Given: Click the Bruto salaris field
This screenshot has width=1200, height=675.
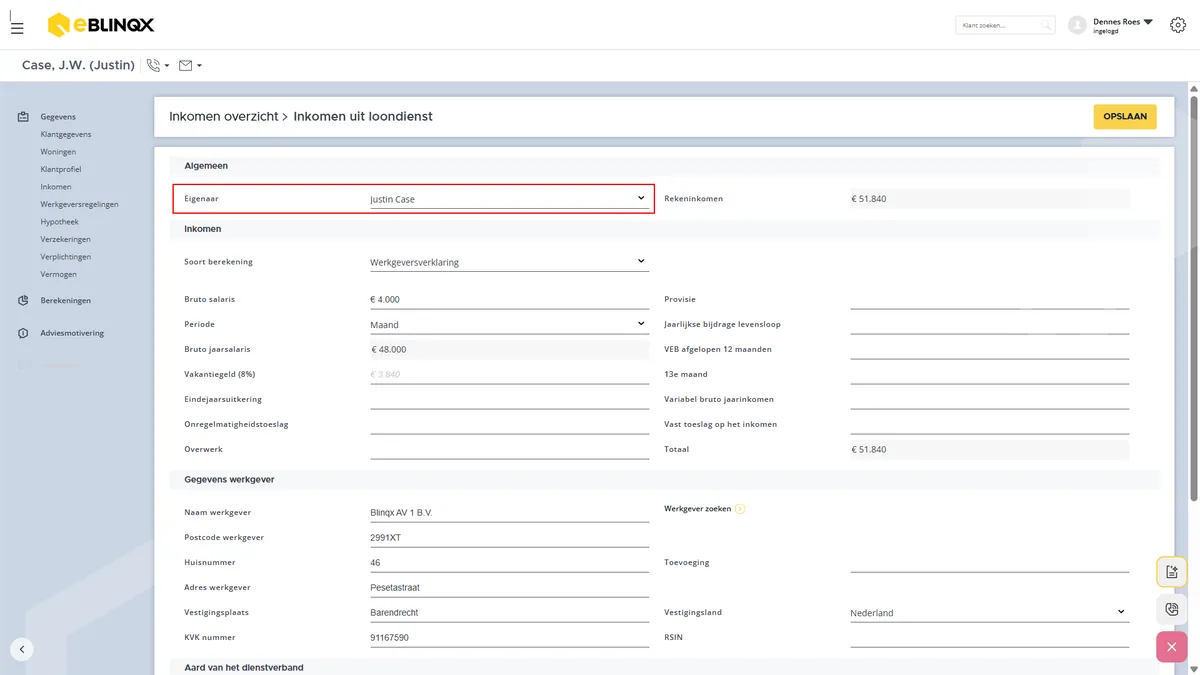Looking at the screenshot, I should (x=509, y=299).
